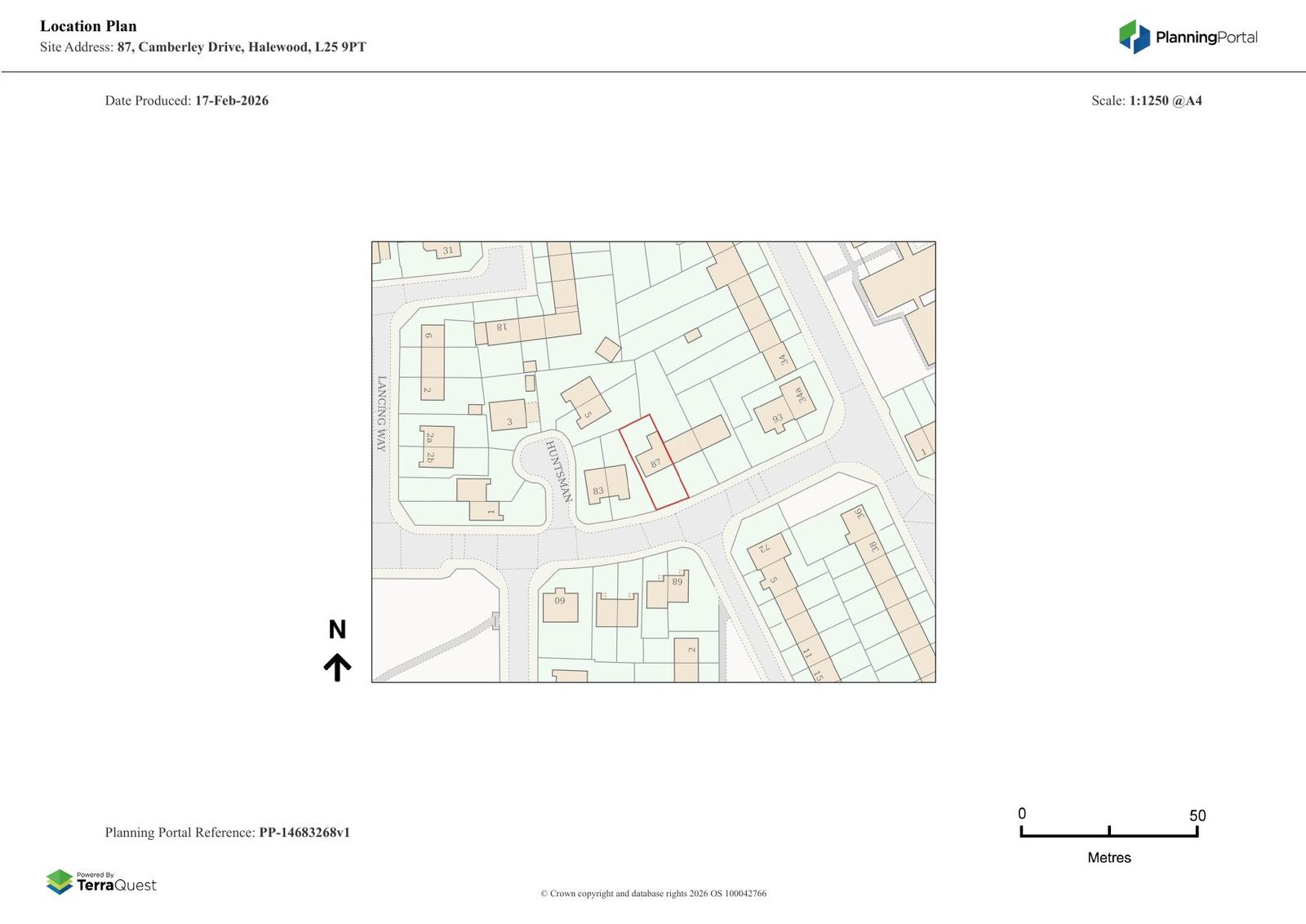Click the Crown copyright notice
This screenshot has width=1306, height=924.
pyautogui.click(x=653, y=893)
